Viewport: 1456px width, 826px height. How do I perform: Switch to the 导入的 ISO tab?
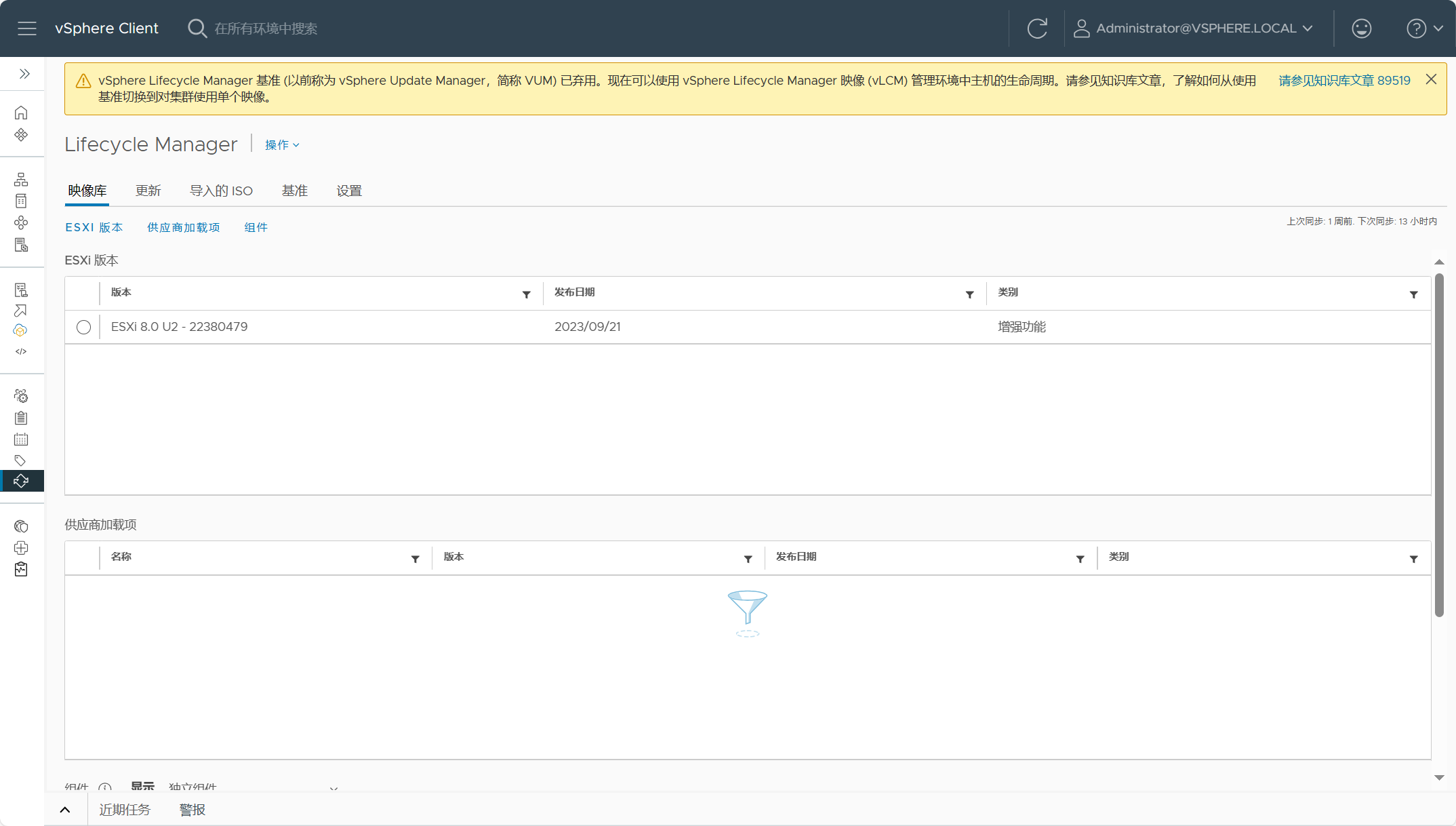coord(222,191)
